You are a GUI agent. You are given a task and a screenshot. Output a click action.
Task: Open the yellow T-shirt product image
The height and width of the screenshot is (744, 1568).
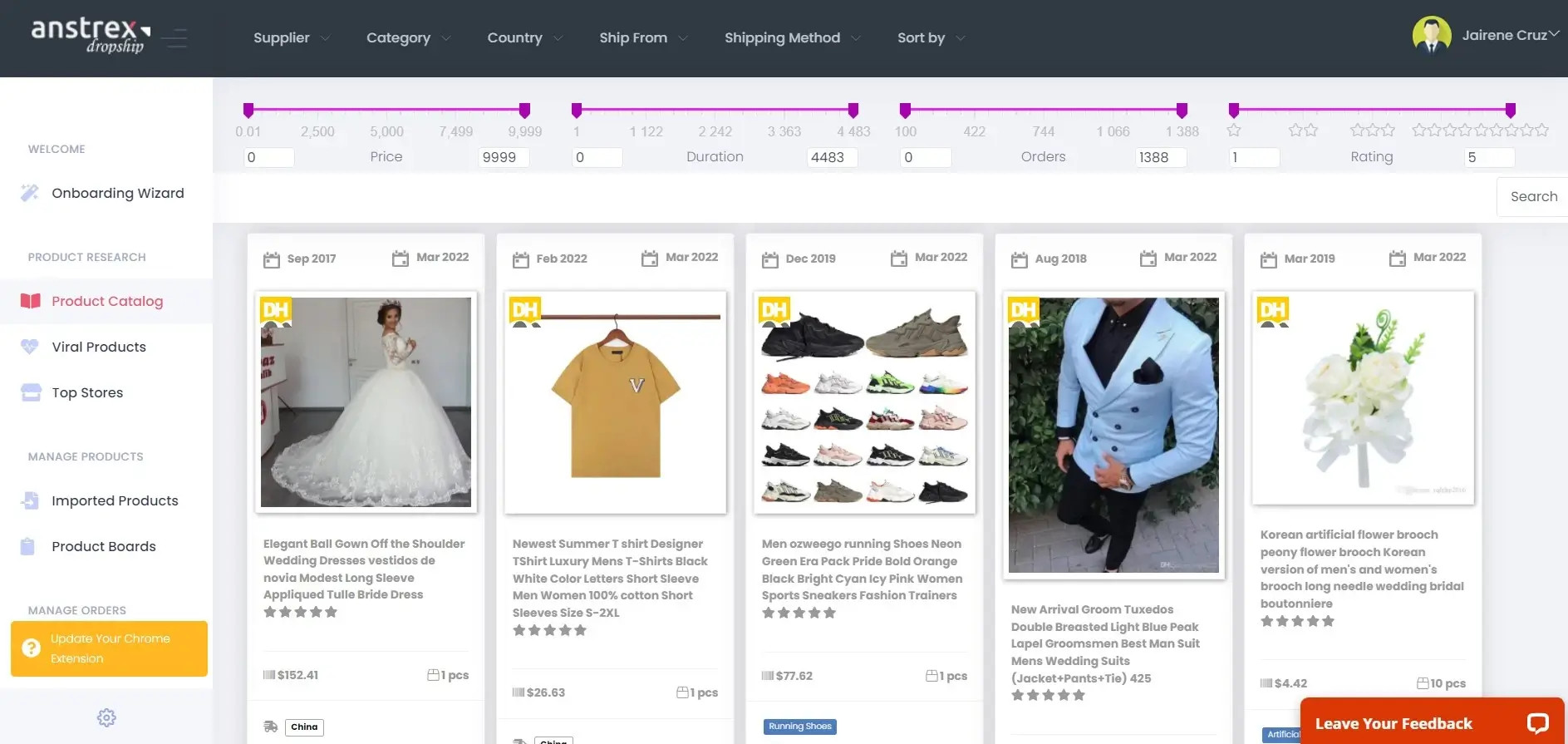click(x=615, y=402)
